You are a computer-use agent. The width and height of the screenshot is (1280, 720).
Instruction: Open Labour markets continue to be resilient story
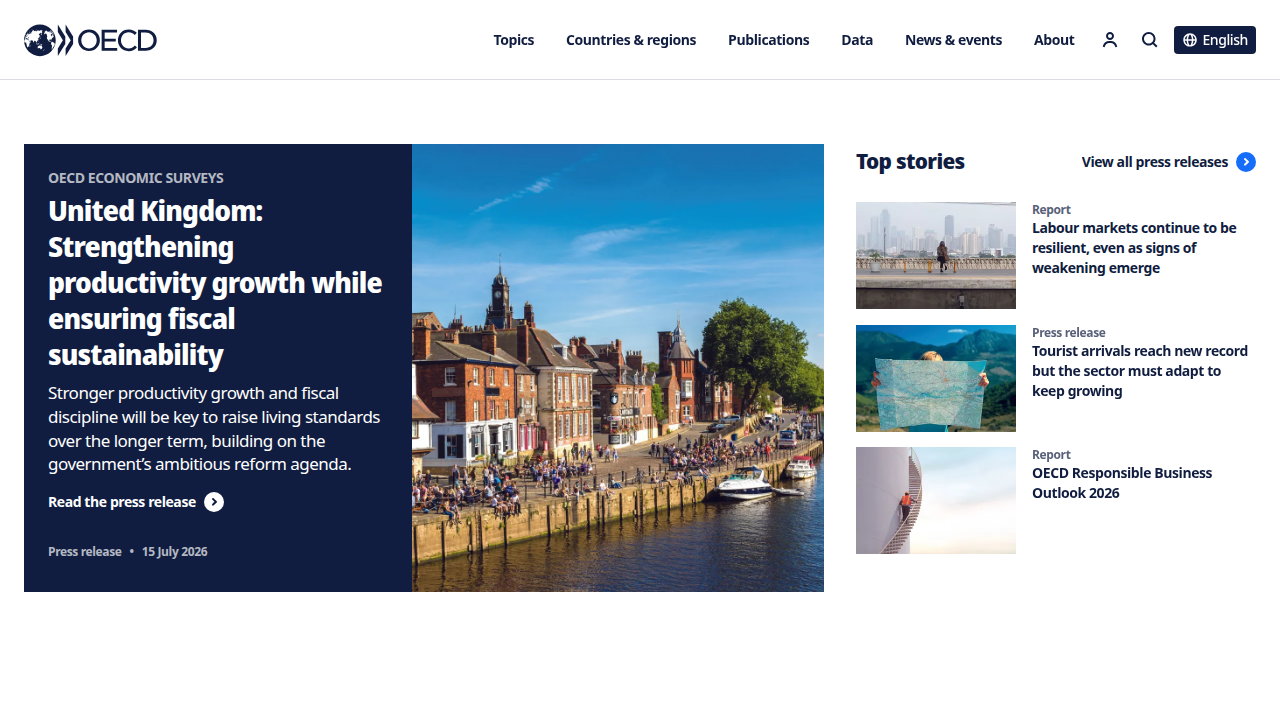(x=1134, y=248)
